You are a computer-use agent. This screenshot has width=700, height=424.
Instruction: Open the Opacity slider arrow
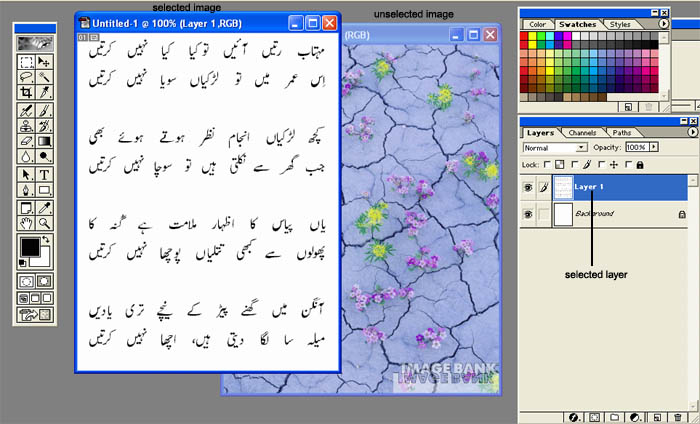tap(654, 147)
